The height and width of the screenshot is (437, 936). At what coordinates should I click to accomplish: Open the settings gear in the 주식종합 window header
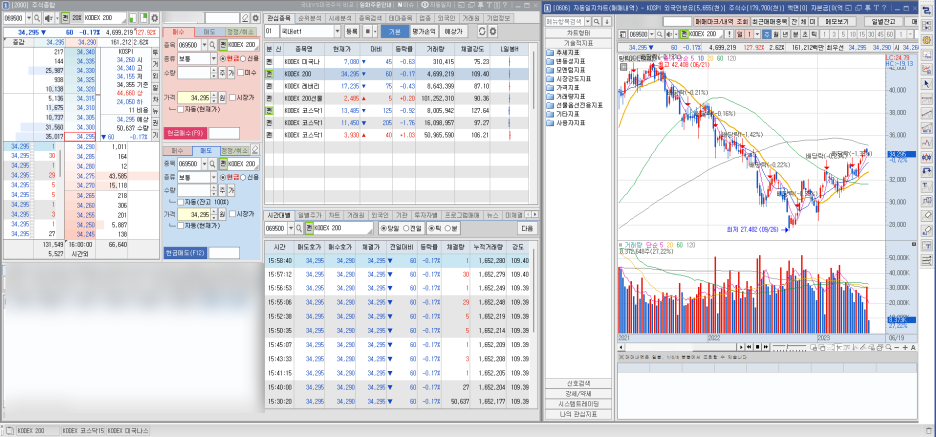155,19
